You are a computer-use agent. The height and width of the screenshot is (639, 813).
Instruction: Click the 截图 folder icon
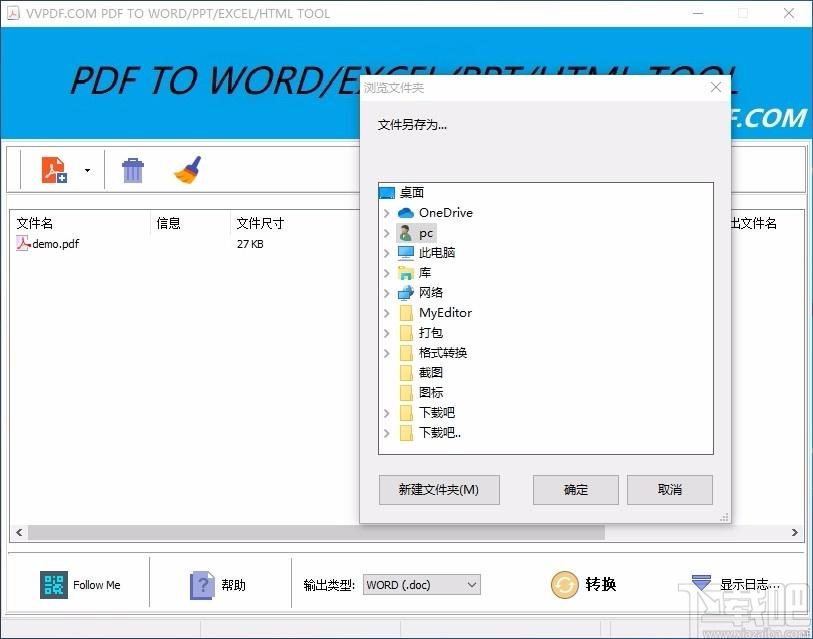pyautogui.click(x=406, y=373)
